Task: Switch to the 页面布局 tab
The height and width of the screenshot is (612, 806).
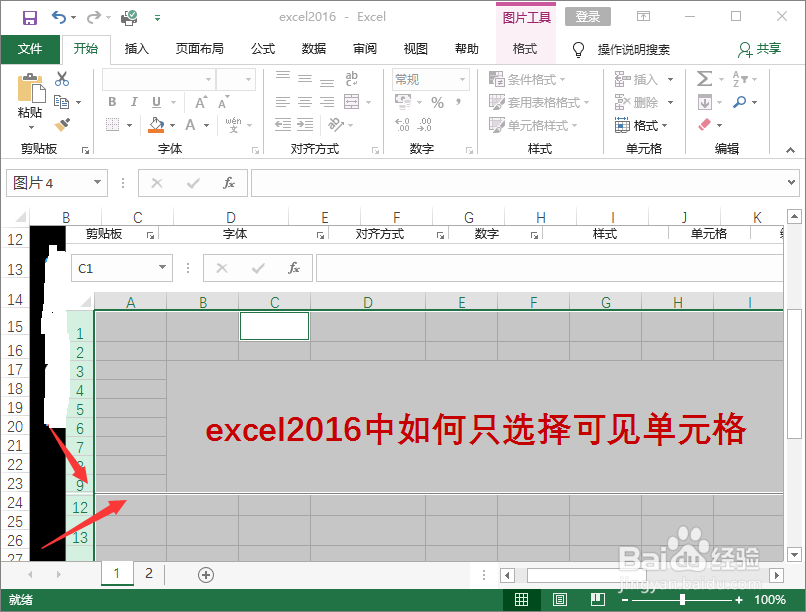Action: coord(199,49)
